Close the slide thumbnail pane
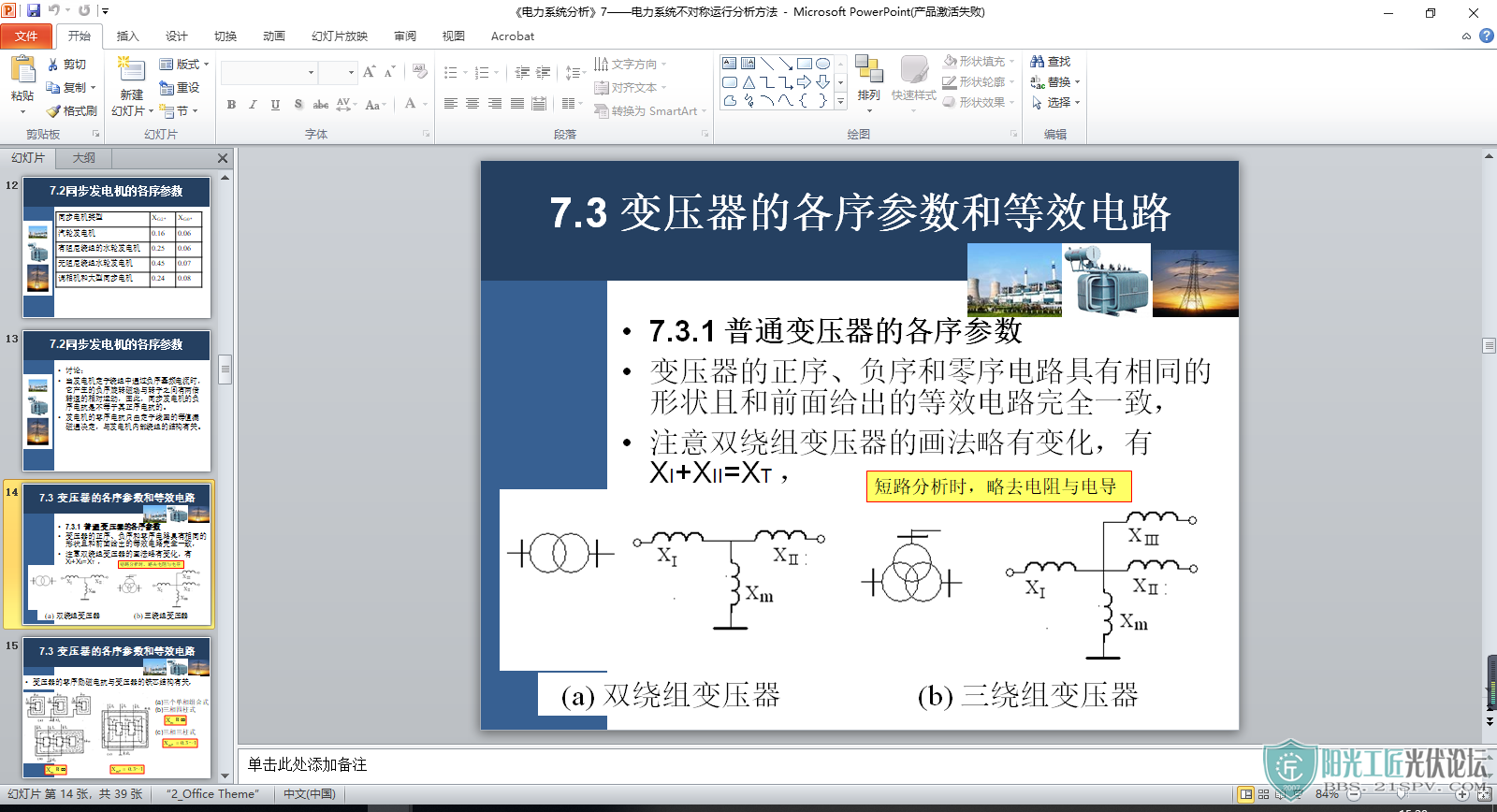 tap(223, 158)
